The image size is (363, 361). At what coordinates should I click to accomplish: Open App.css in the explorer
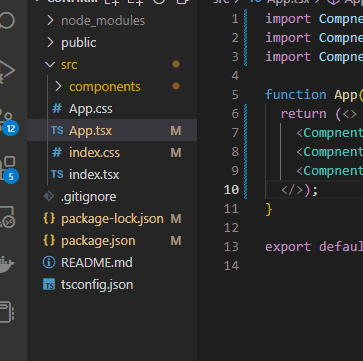91,109
